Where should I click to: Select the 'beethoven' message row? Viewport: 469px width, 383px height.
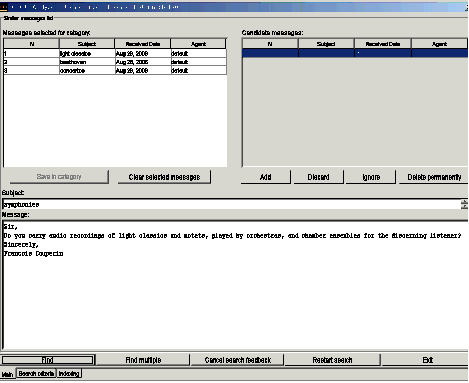tap(115, 62)
